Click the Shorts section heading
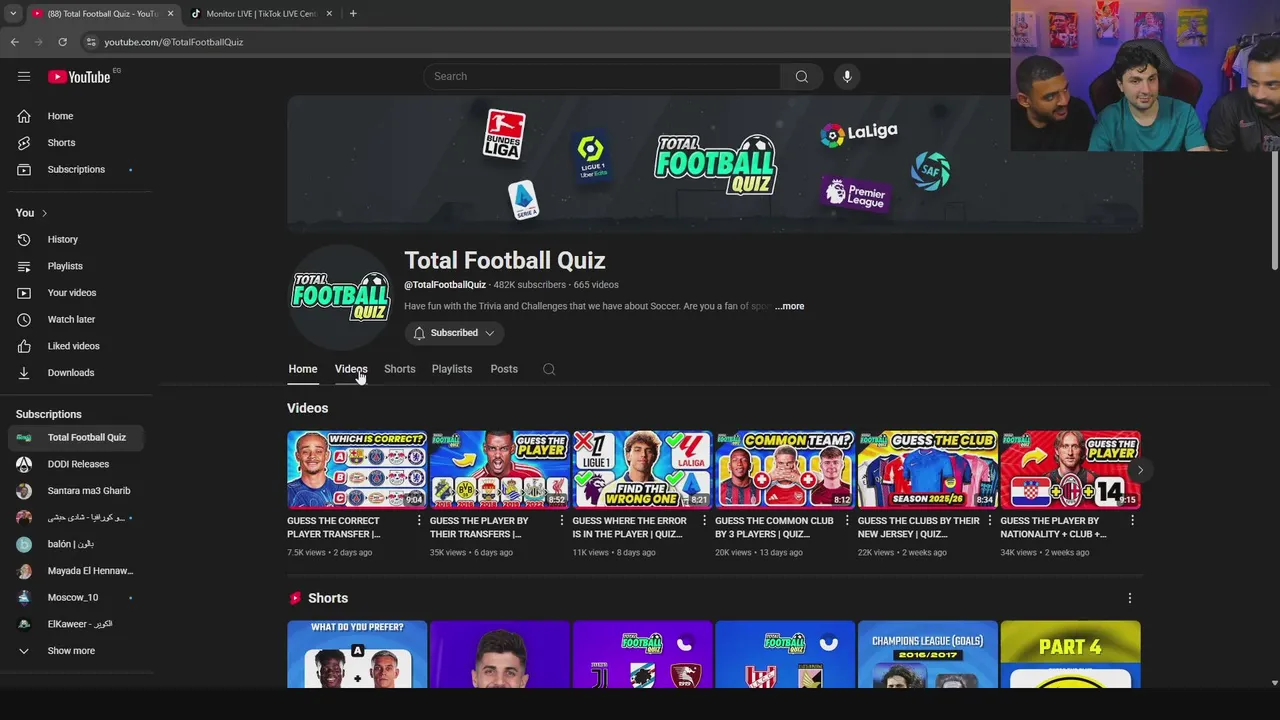Screen dimensions: 1280x720 point(328,598)
